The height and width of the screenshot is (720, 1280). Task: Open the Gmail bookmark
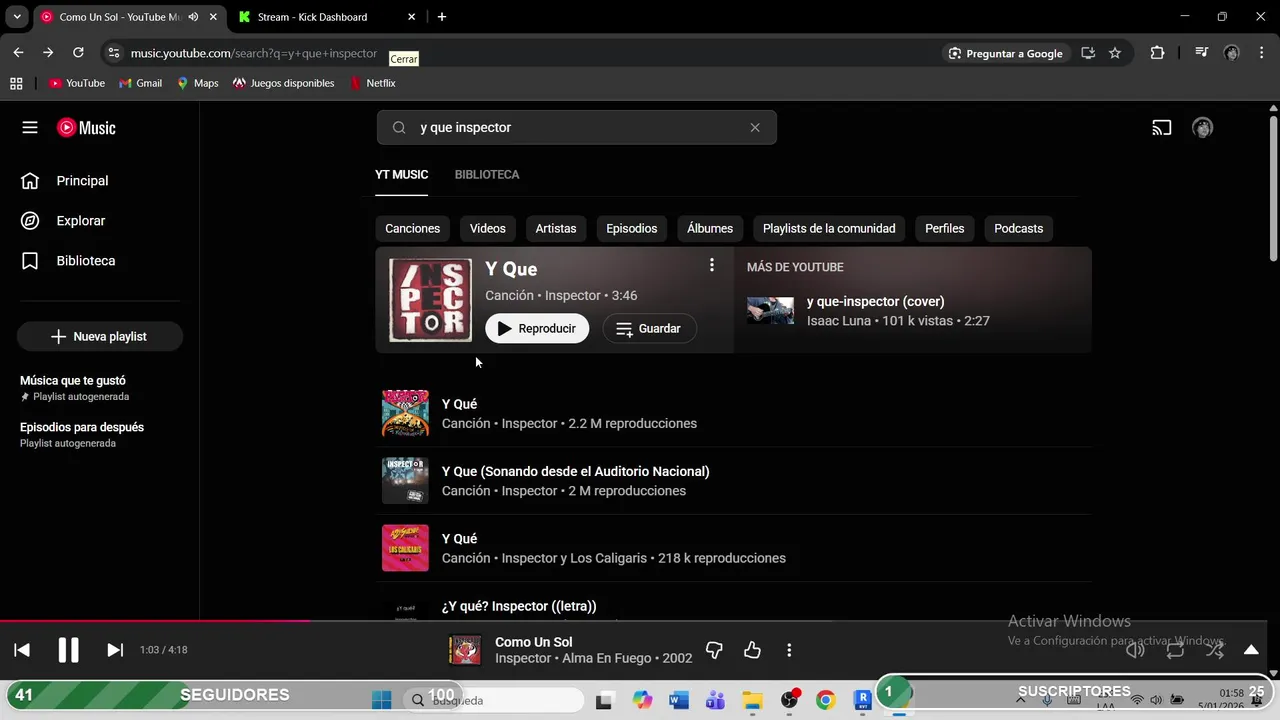pos(140,83)
